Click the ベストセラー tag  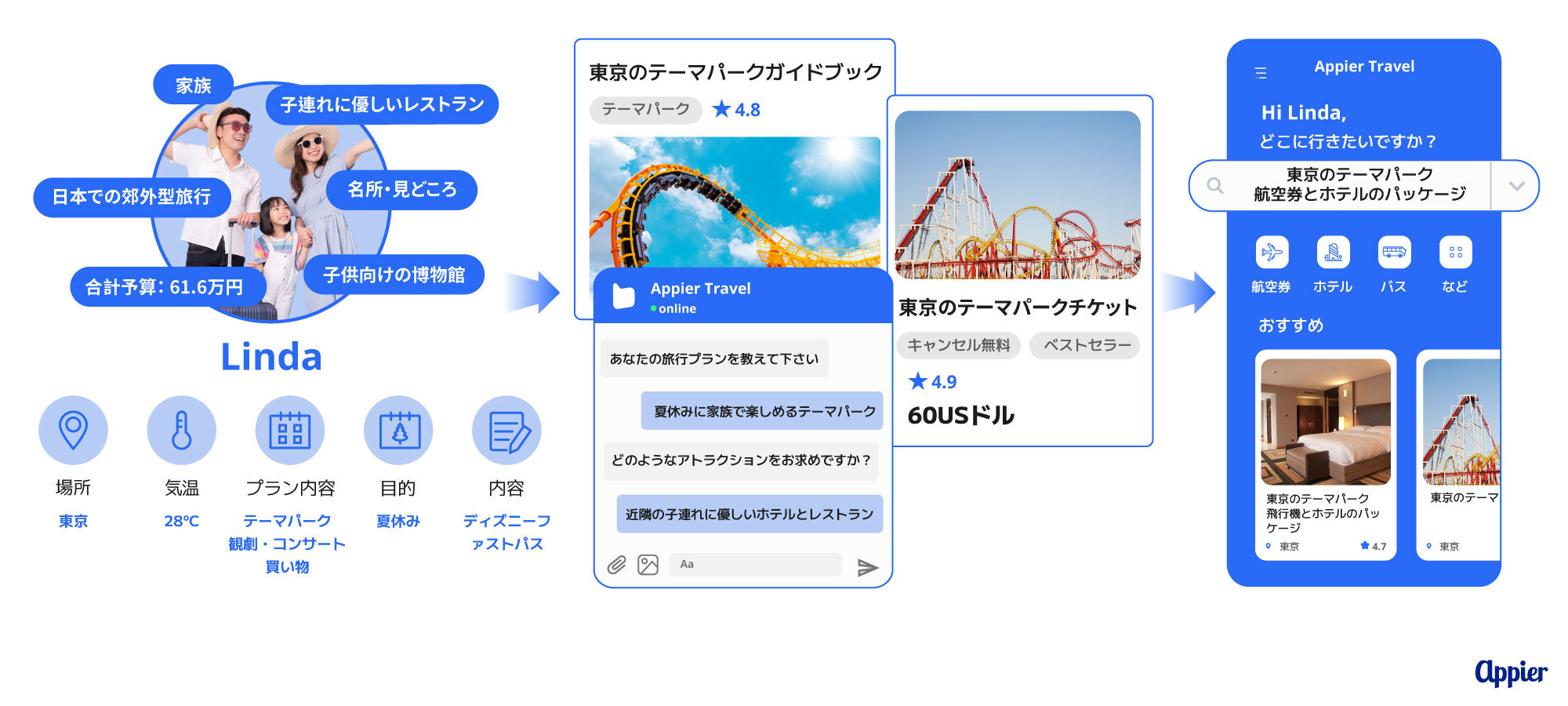pyautogui.click(x=1085, y=345)
